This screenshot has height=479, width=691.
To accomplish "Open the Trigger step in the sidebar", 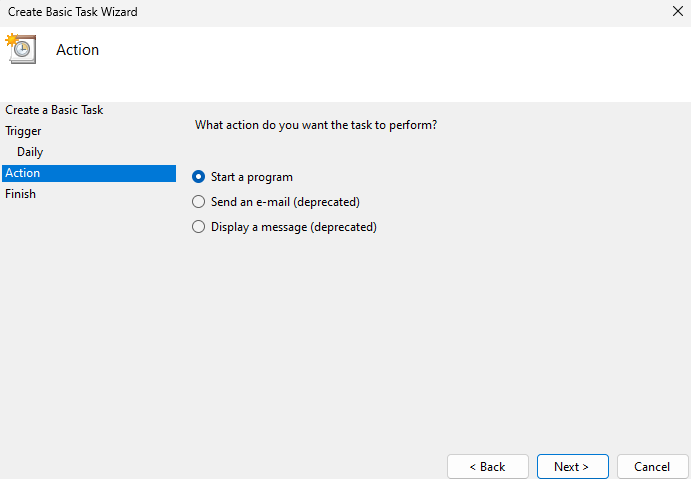I will click(23, 131).
